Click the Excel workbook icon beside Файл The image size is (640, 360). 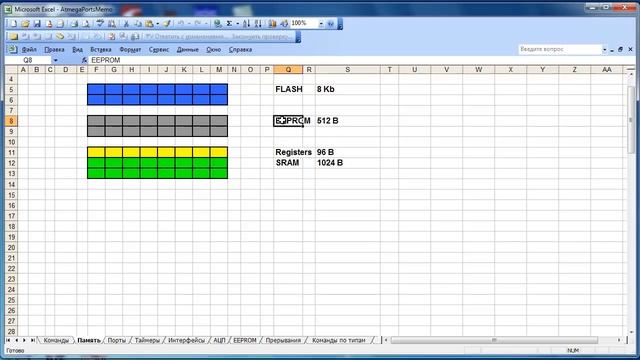[12, 49]
